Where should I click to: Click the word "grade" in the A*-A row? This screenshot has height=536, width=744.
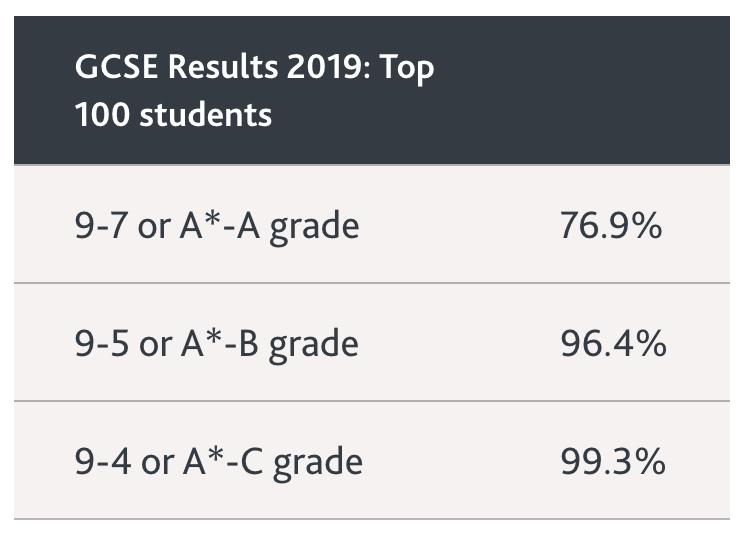point(315,228)
